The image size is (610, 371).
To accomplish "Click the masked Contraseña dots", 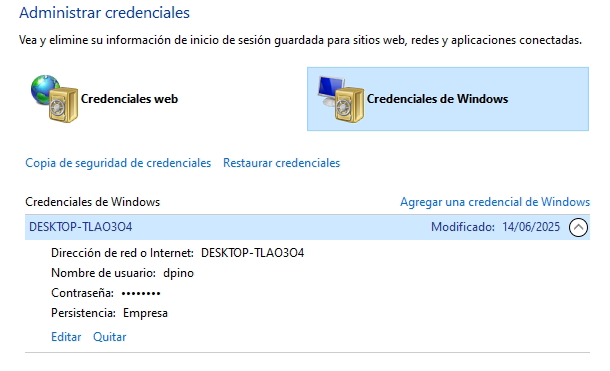I will tap(141, 294).
